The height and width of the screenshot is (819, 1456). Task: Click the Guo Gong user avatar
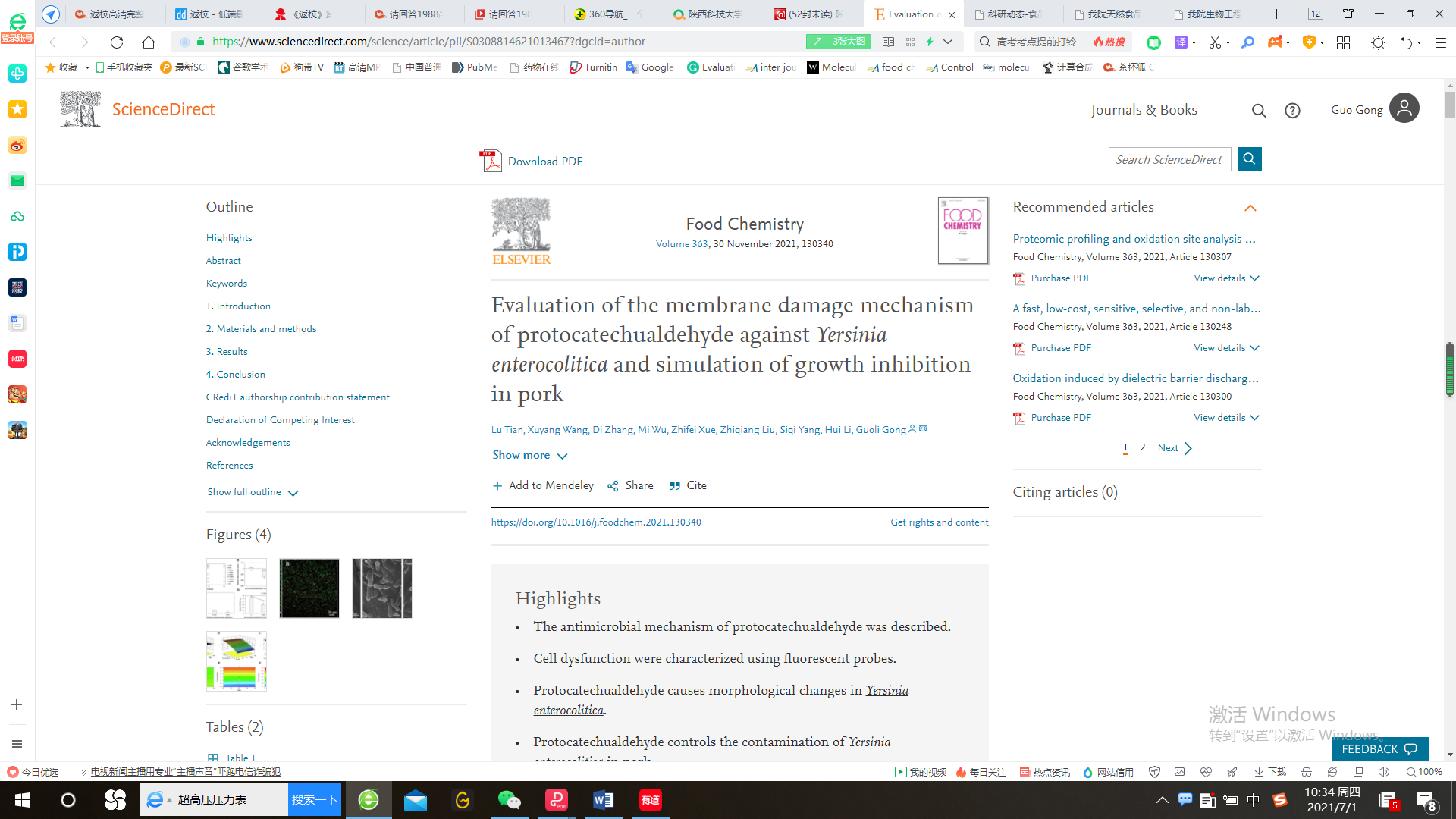pyautogui.click(x=1404, y=108)
